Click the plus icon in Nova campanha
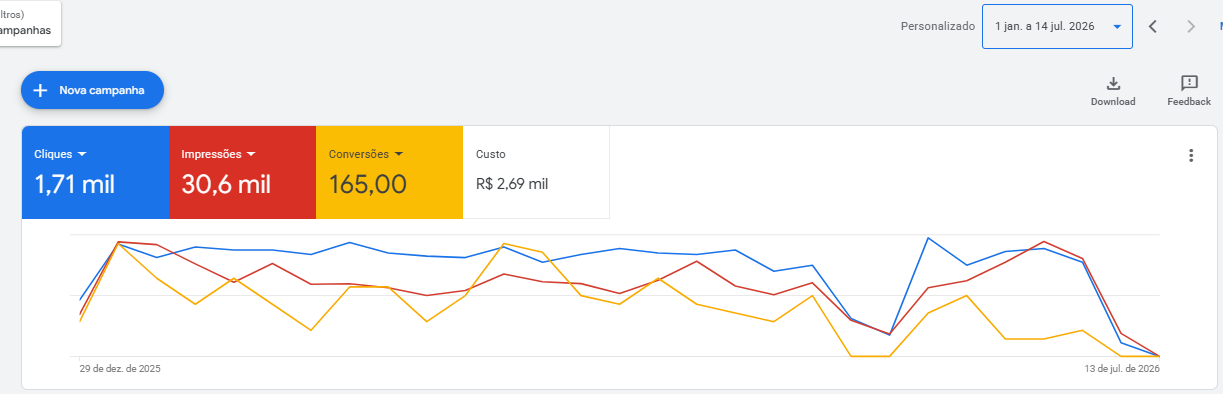The image size is (1223, 394). [41, 90]
